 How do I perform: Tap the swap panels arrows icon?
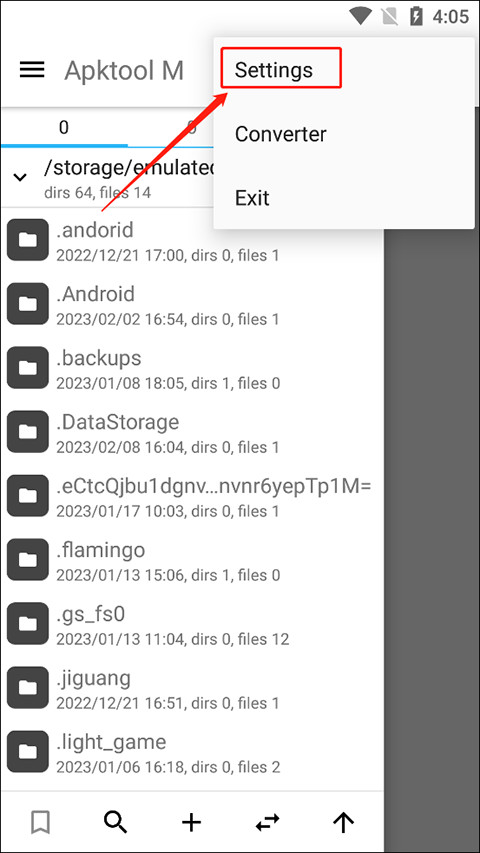point(268,822)
